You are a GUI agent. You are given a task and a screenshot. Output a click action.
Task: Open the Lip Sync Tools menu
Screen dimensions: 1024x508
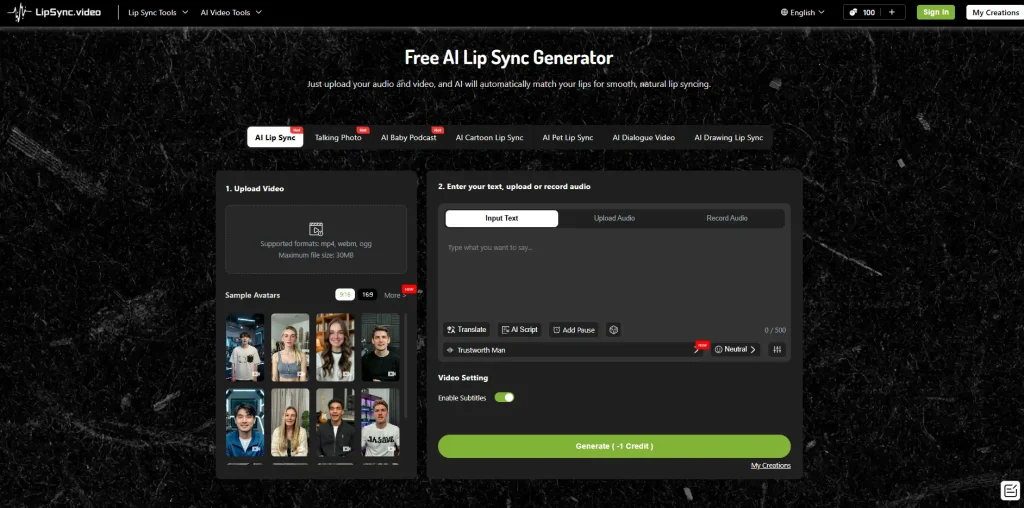tap(158, 12)
